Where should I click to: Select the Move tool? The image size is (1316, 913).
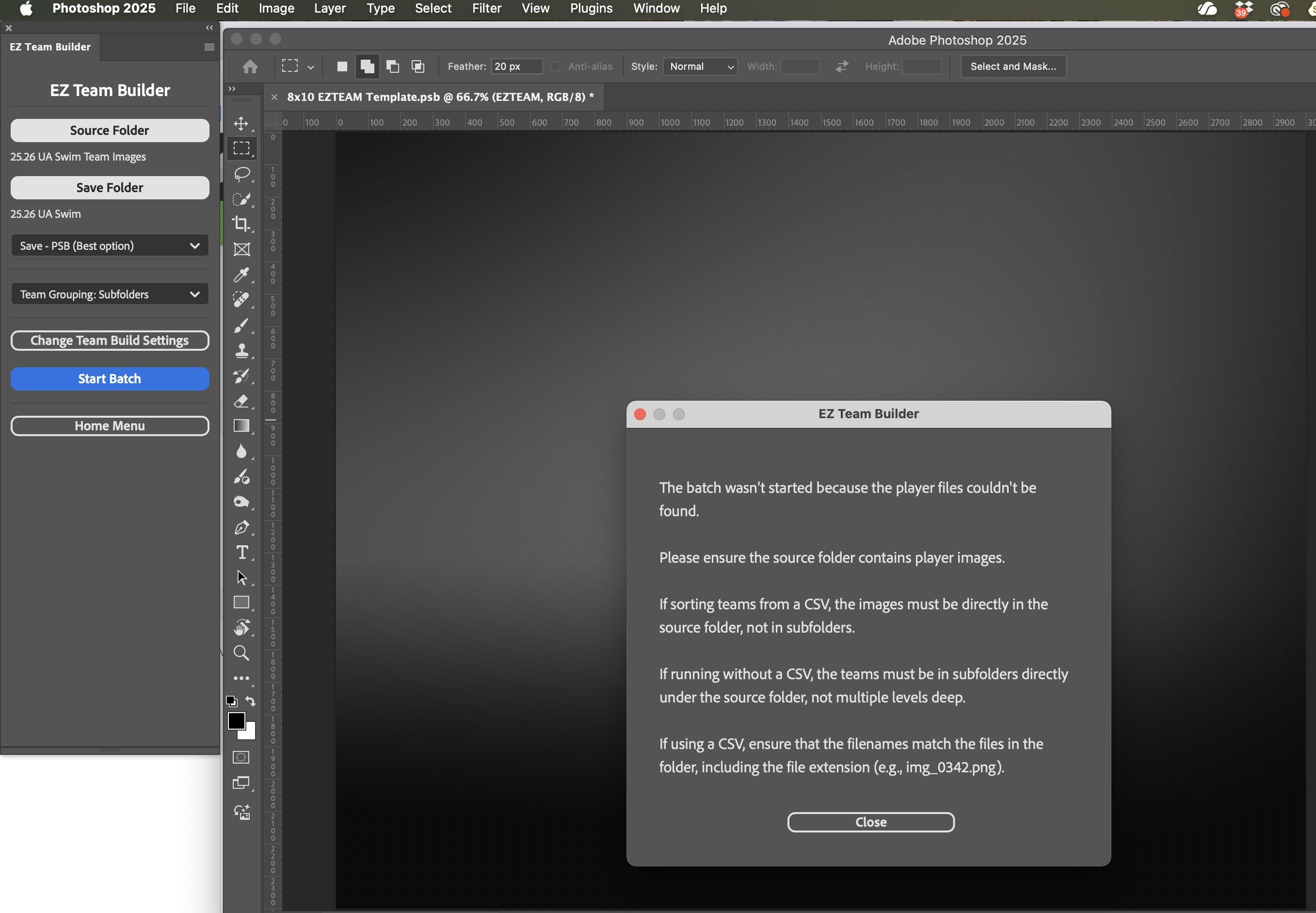(x=241, y=124)
